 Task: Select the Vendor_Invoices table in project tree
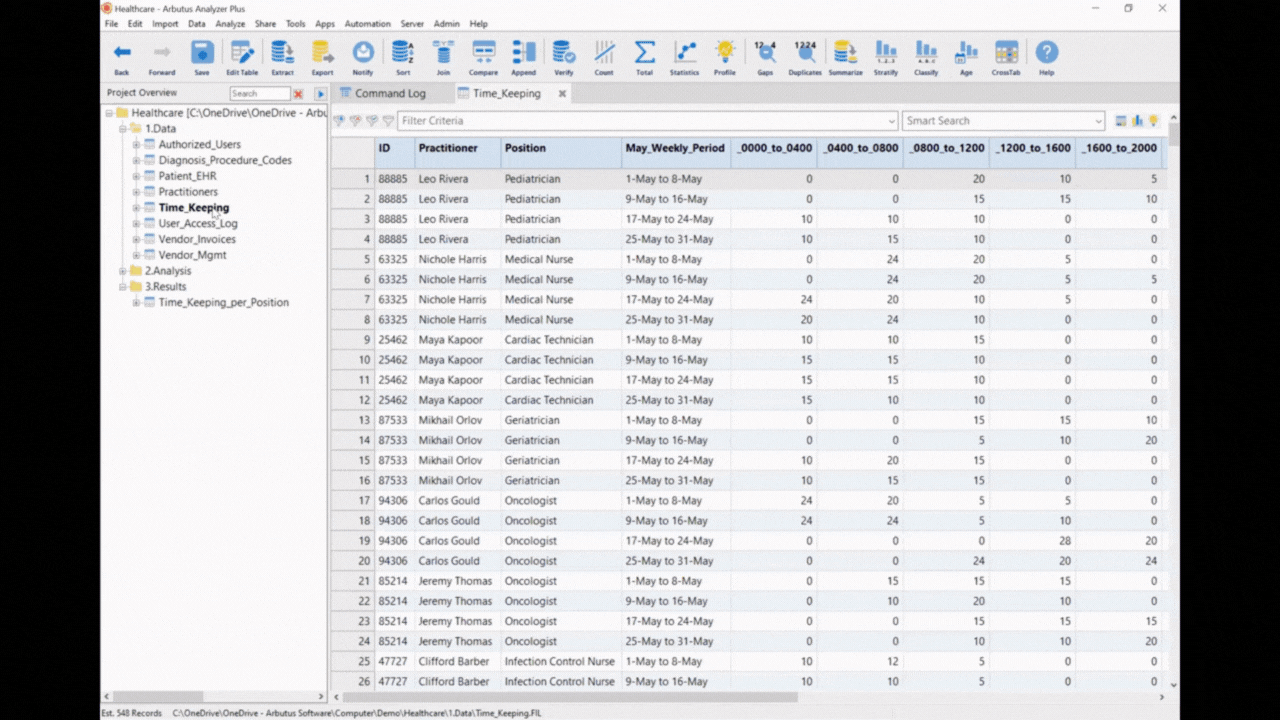pyautogui.click(x=197, y=239)
